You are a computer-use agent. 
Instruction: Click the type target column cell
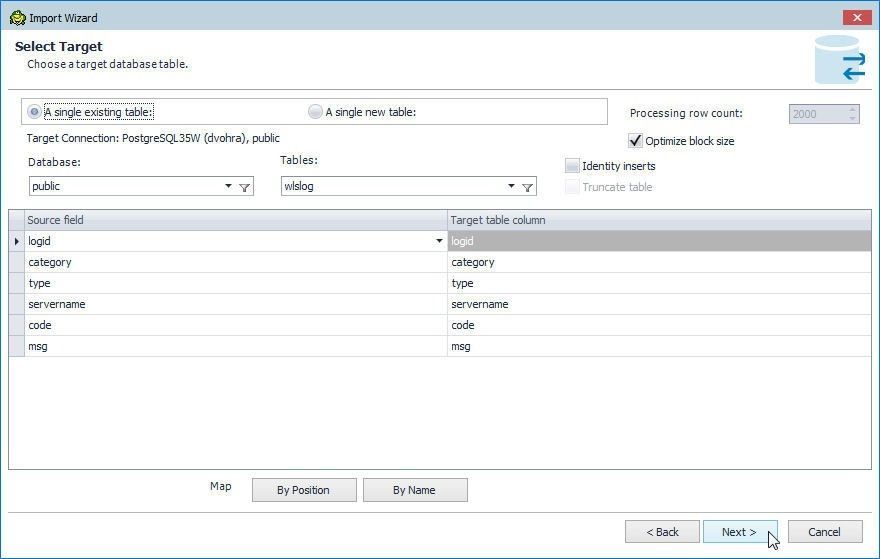tap(659, 283)
